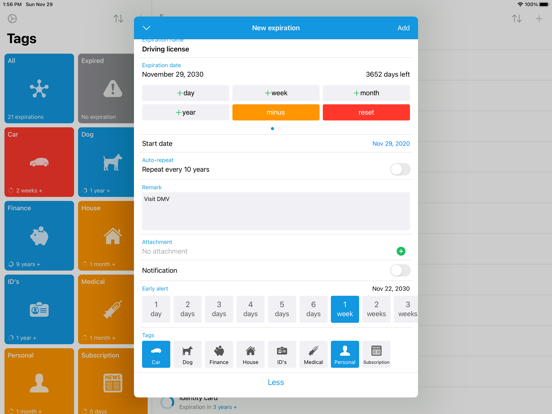Image resolution: width=552 pixels, height=414 pixels.
Task: Click the expiration date November 29, 2030
Action: tap(172, 74)
